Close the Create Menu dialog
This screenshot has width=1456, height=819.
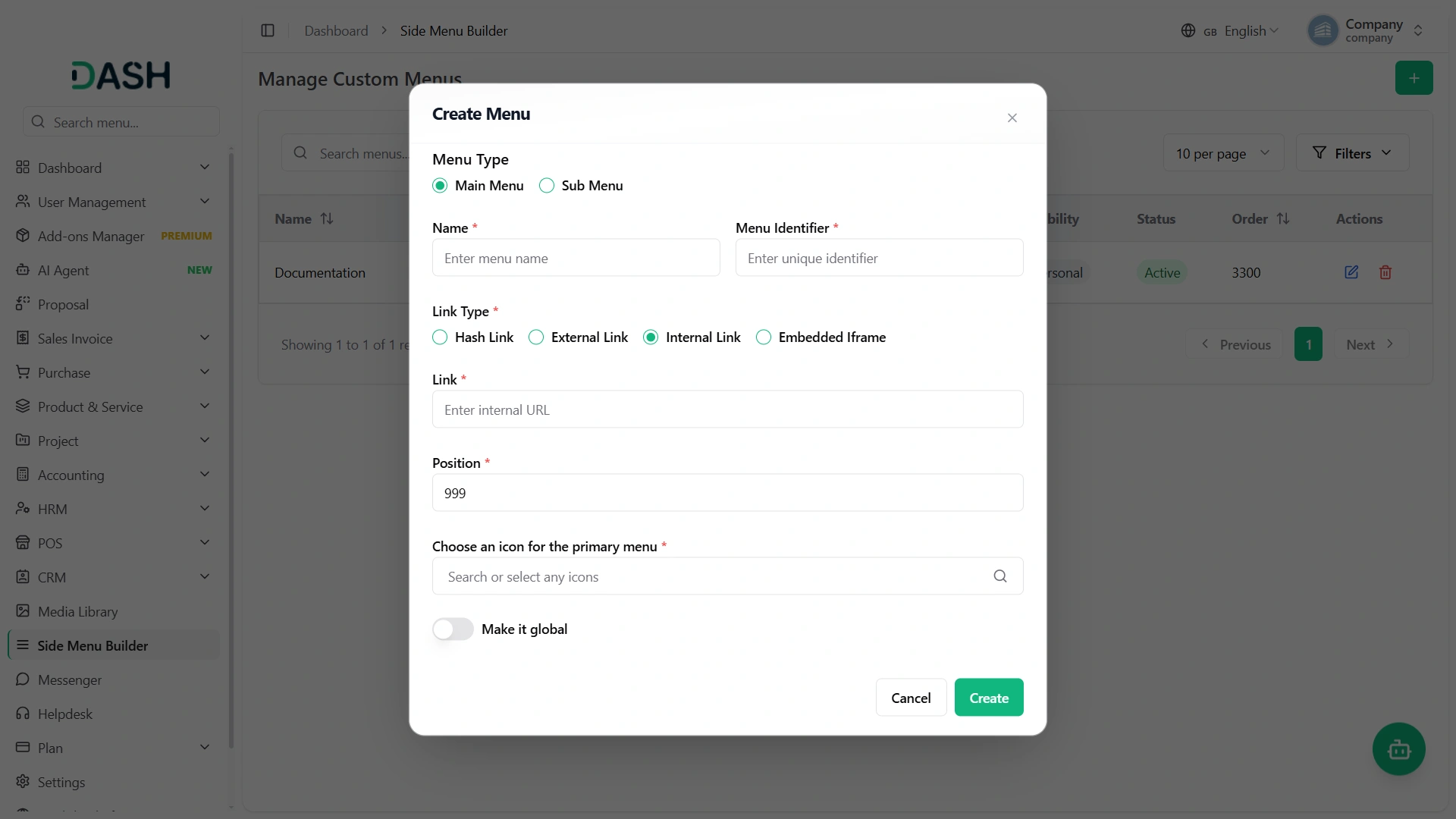(x=1012, y=118)
